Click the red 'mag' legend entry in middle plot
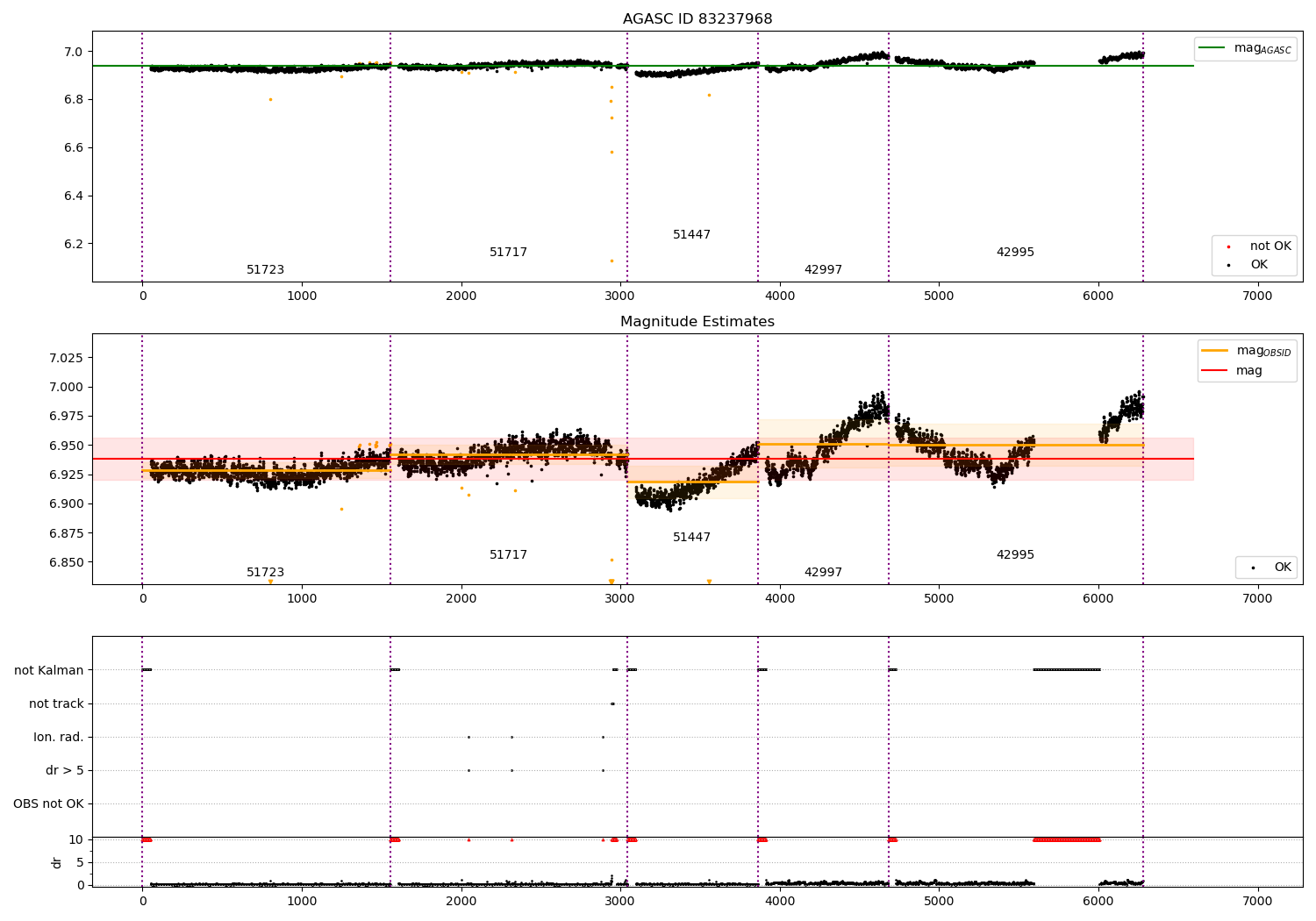Viewport: 1316px width, 921px height. click(1232, 371)
